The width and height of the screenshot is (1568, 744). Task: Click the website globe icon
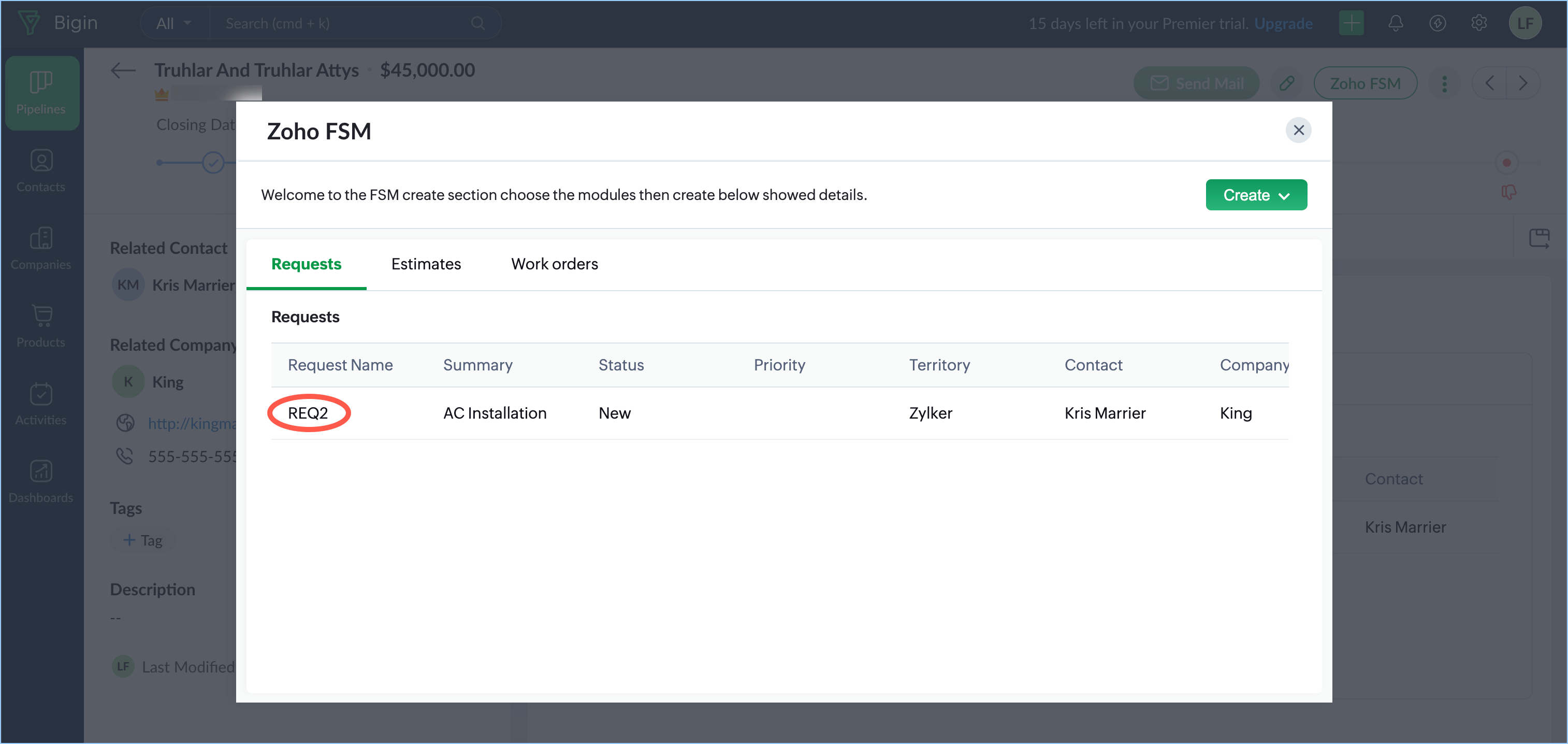pos(125,423)
